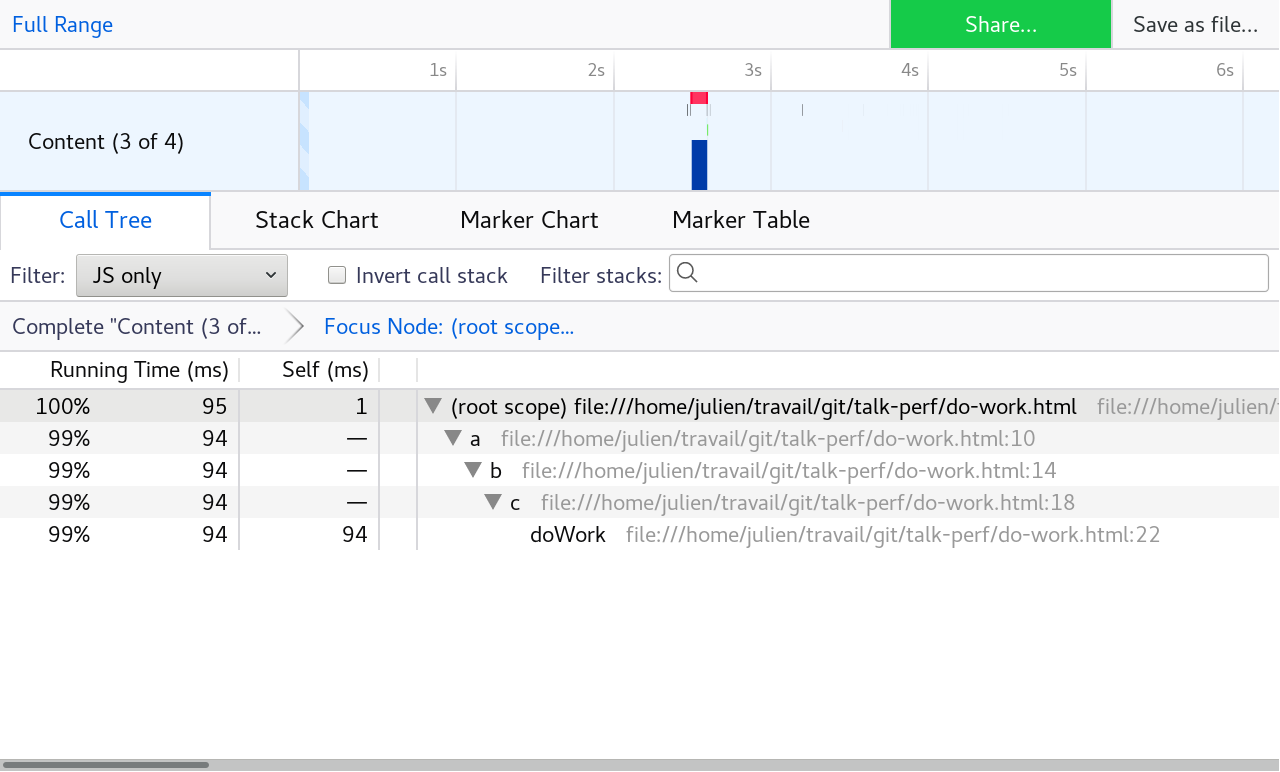Collapse function c disclosure triangle

[x=493, y=503]
